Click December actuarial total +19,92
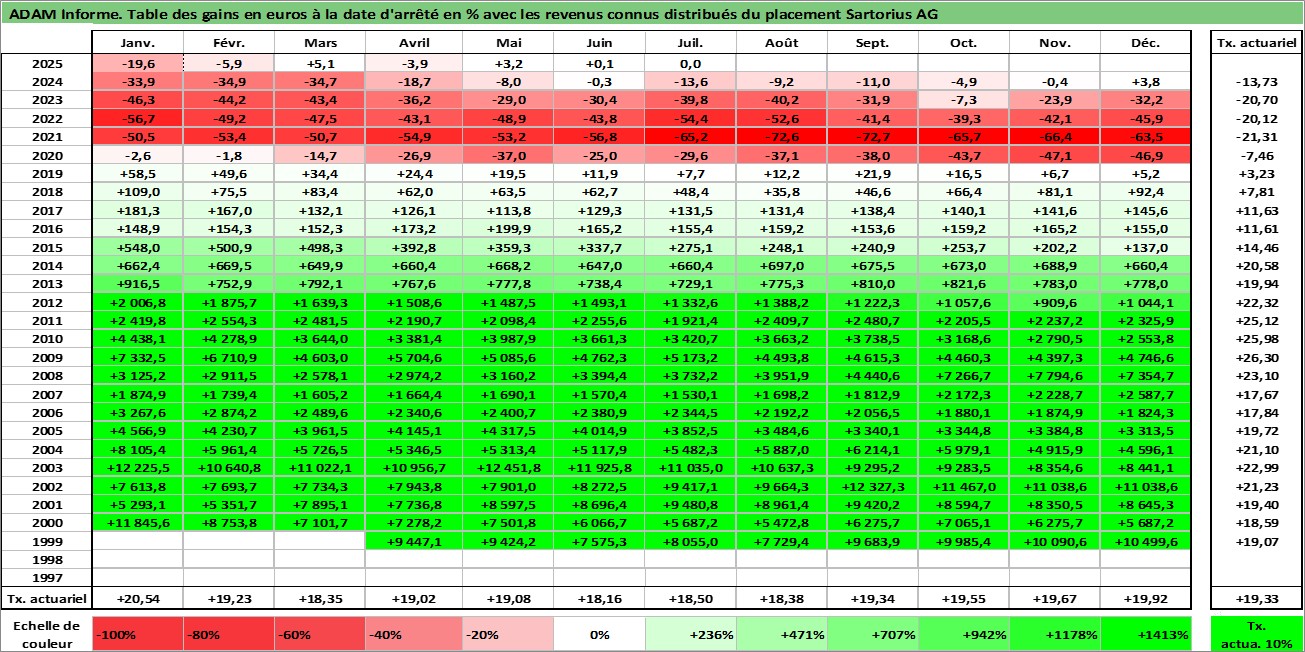The width and height of the screenshot is (1305, 652). 1145,598
